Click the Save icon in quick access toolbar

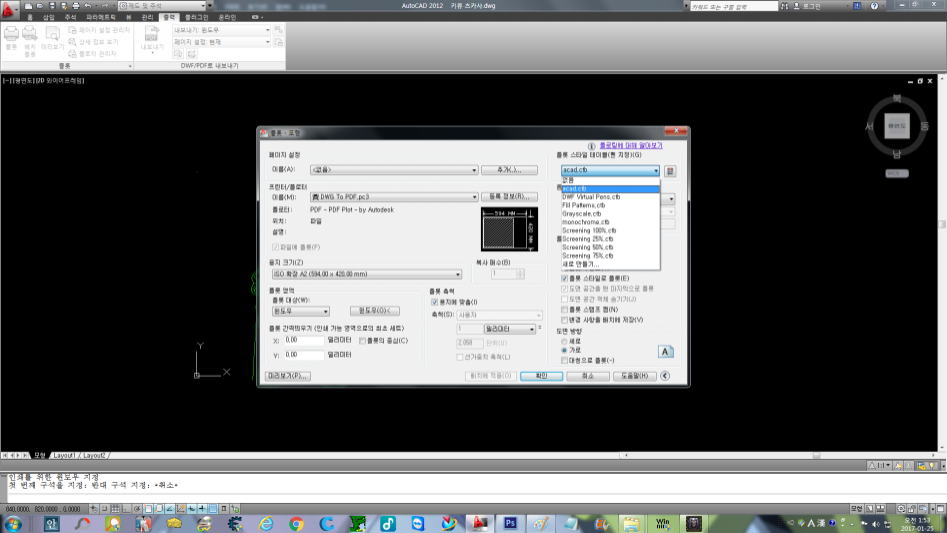pos(52,5)
